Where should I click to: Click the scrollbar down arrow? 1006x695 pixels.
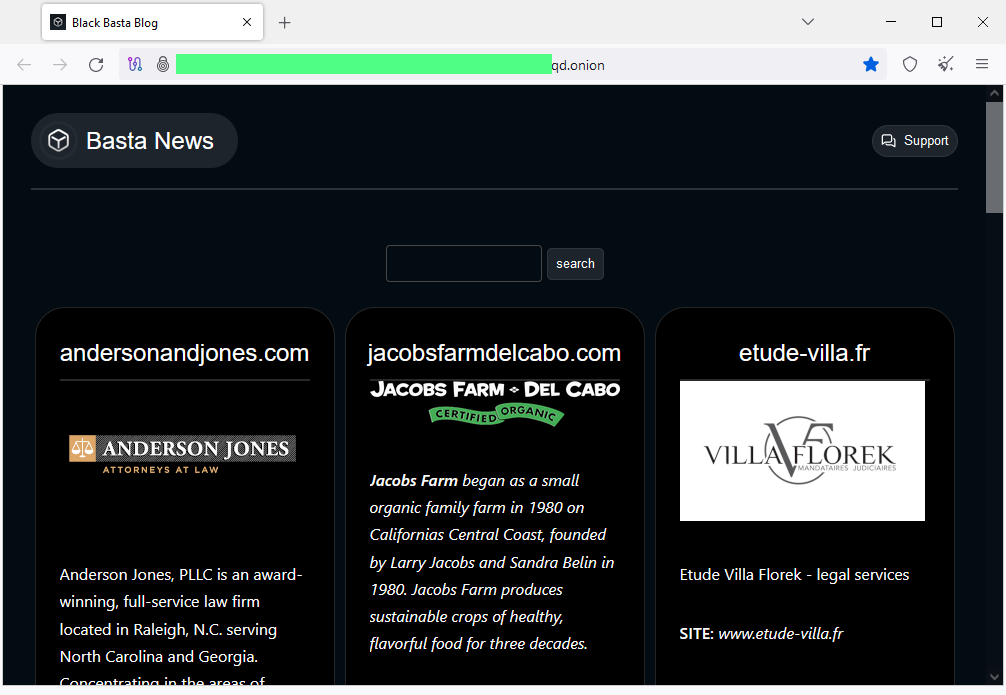994,677
